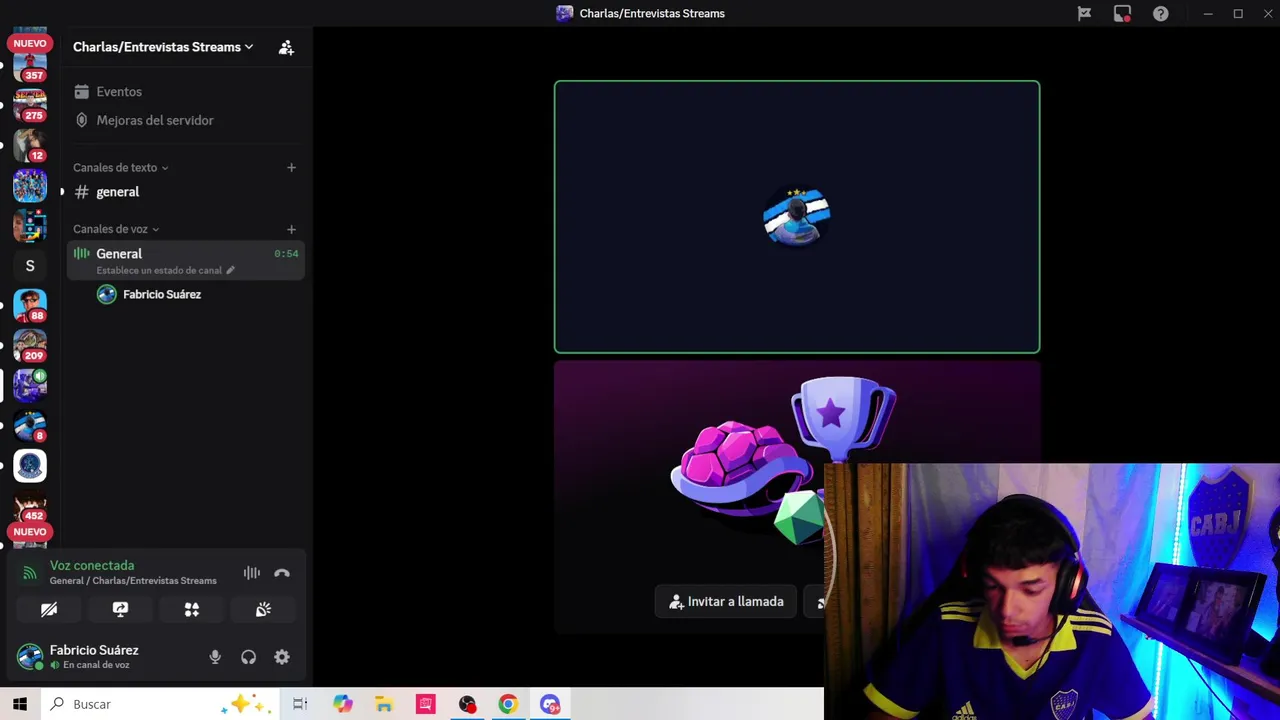Screen dimensions: 1280x720
Task: Open the server with 88 notifications
Action: [x=30, y=305]
